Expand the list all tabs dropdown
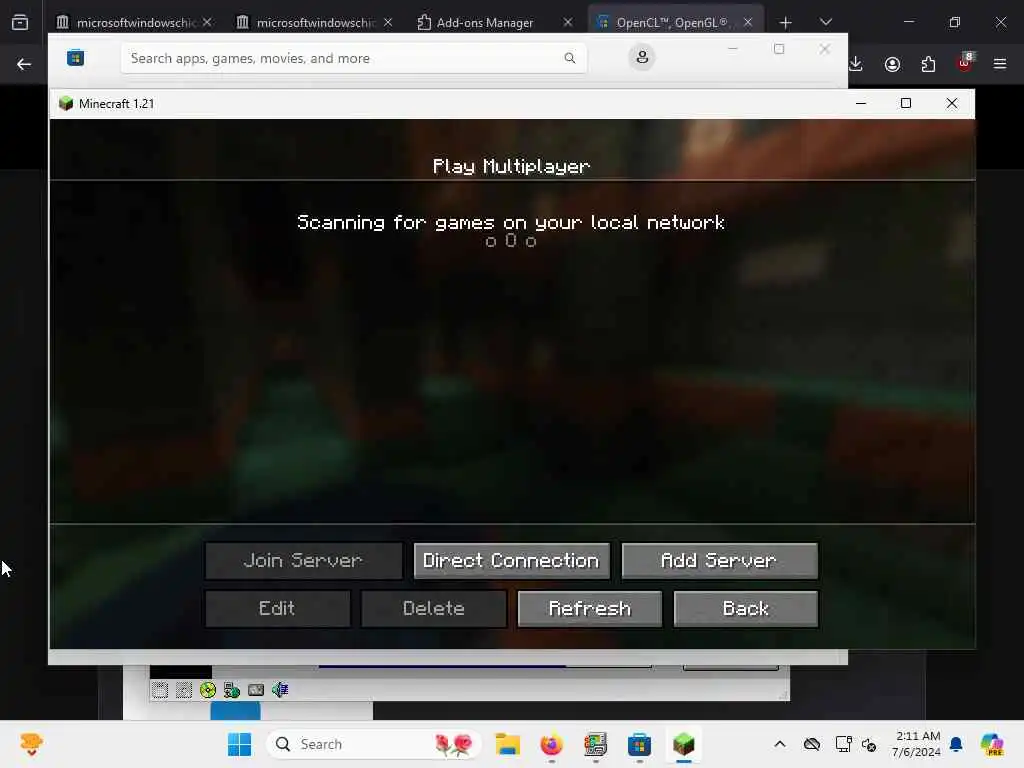The width and height of the screenshot is (1024, 768). click(x=825, y=22)
